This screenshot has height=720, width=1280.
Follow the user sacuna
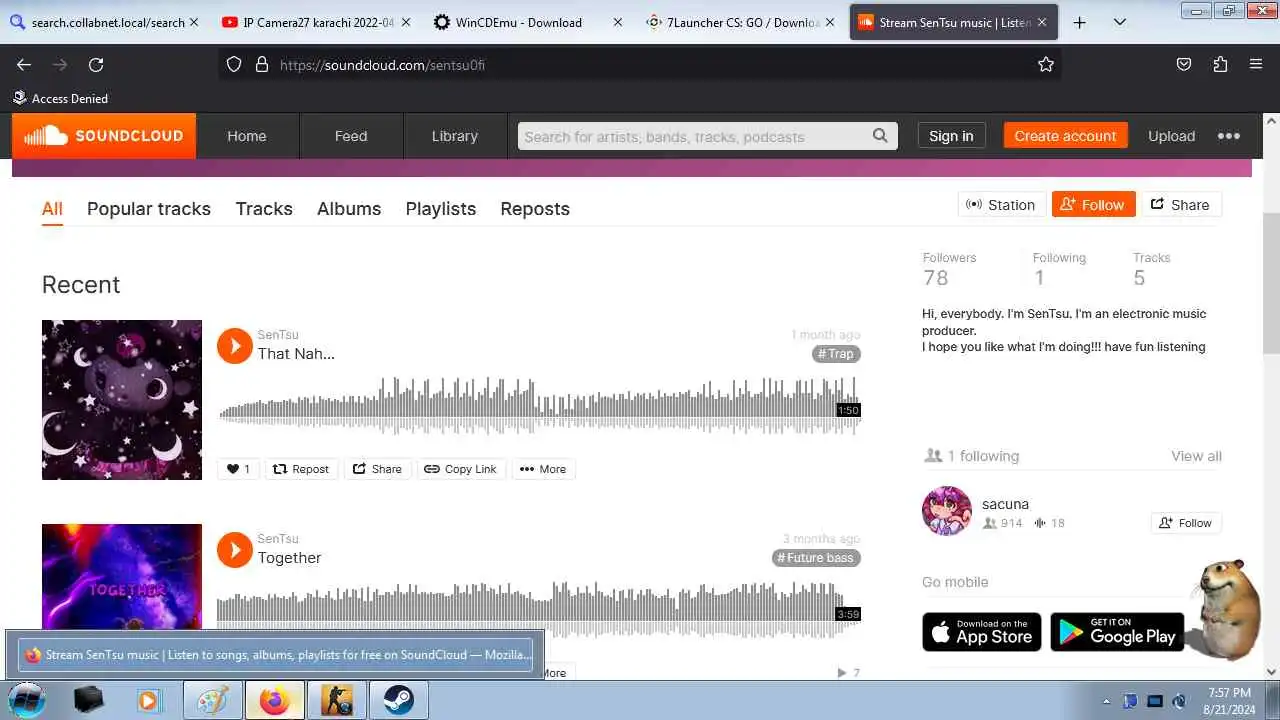click(1186, 523)
